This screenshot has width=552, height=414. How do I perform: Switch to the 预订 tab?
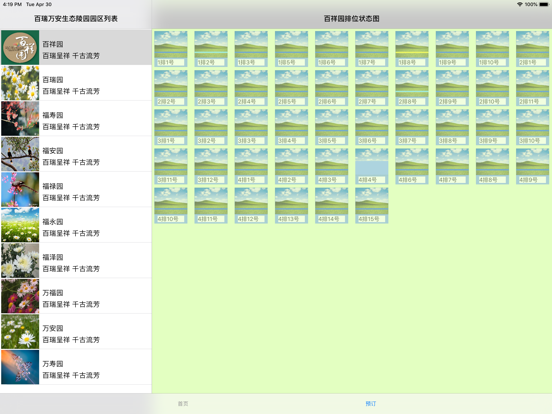[371, 403]
